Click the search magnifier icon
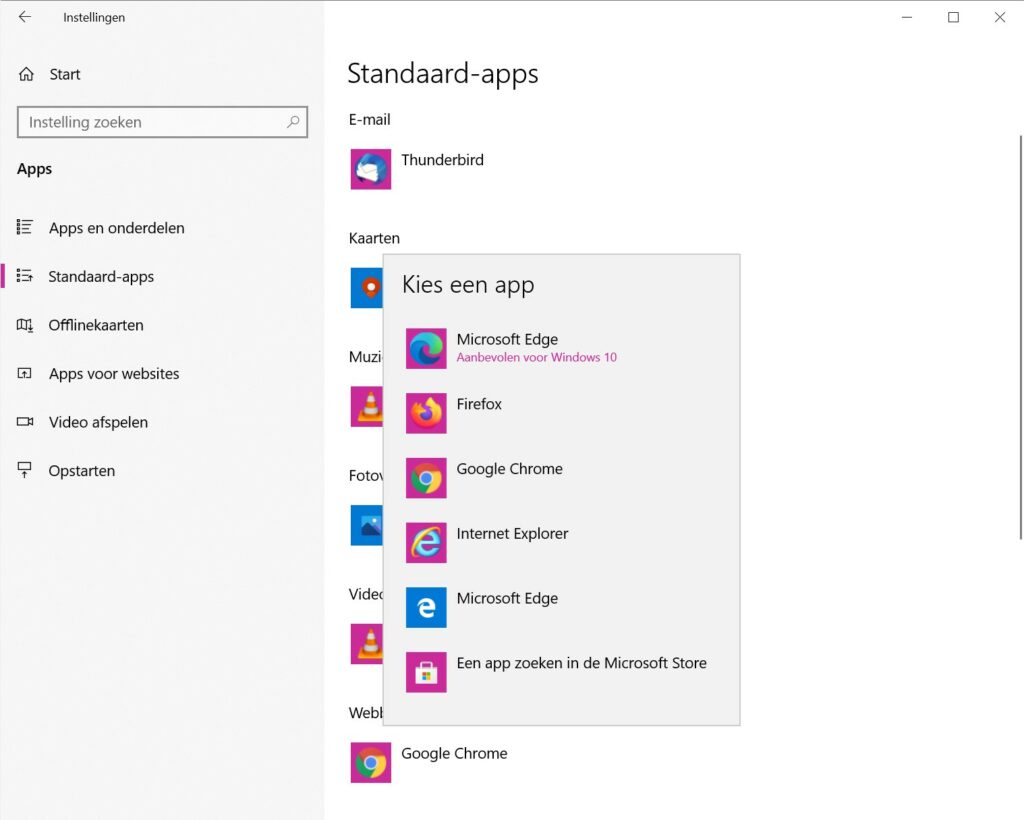 point(293,122)
